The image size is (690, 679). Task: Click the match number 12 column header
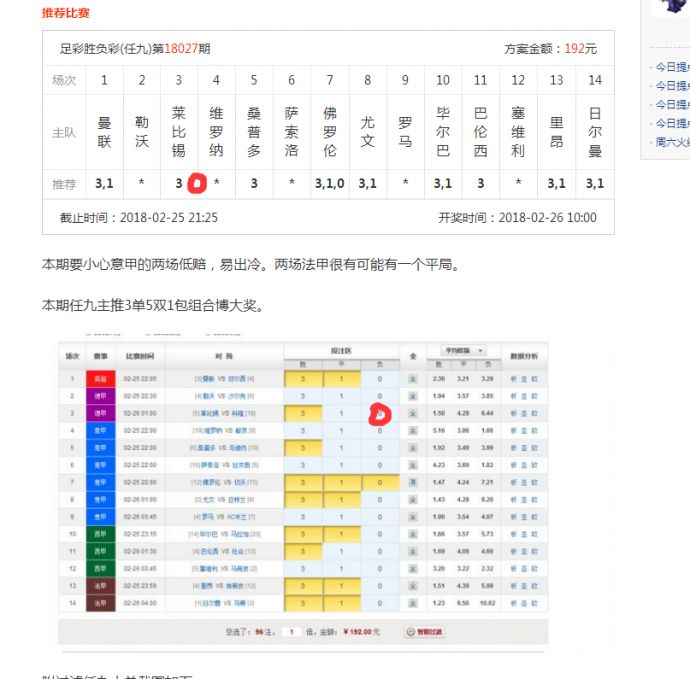pyautogui.click(x=518, y=80)
